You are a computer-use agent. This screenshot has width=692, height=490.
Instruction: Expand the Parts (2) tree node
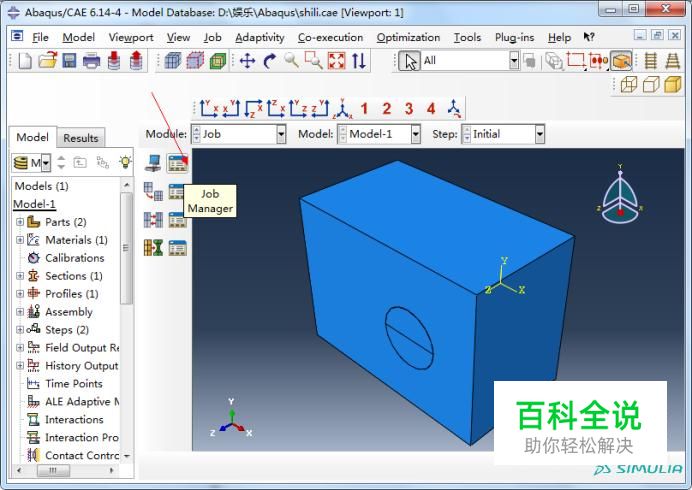[20, 222]
